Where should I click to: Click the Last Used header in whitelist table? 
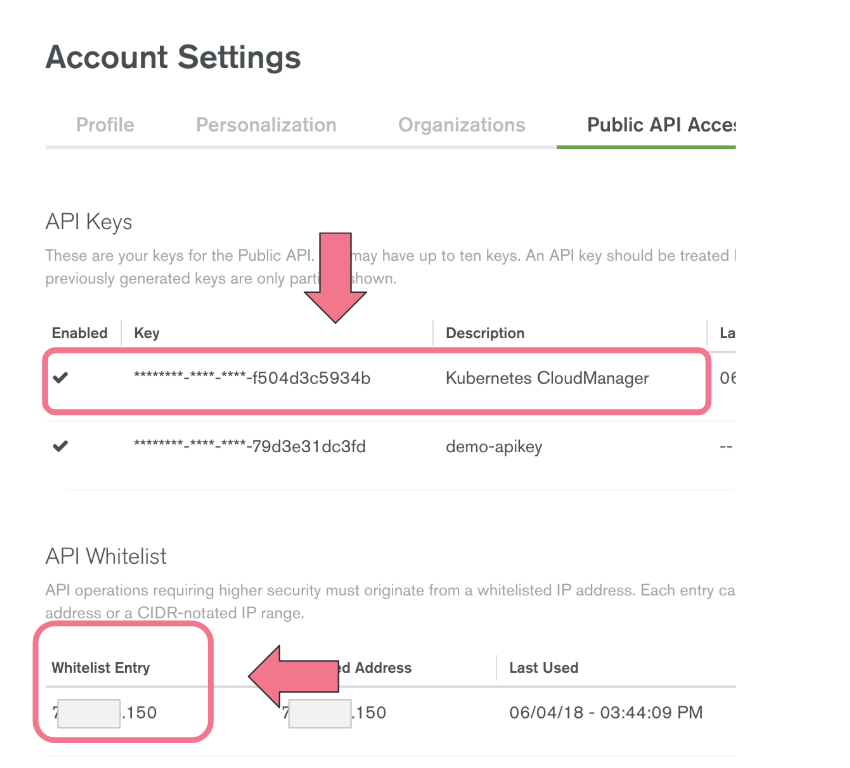[544, 667]
